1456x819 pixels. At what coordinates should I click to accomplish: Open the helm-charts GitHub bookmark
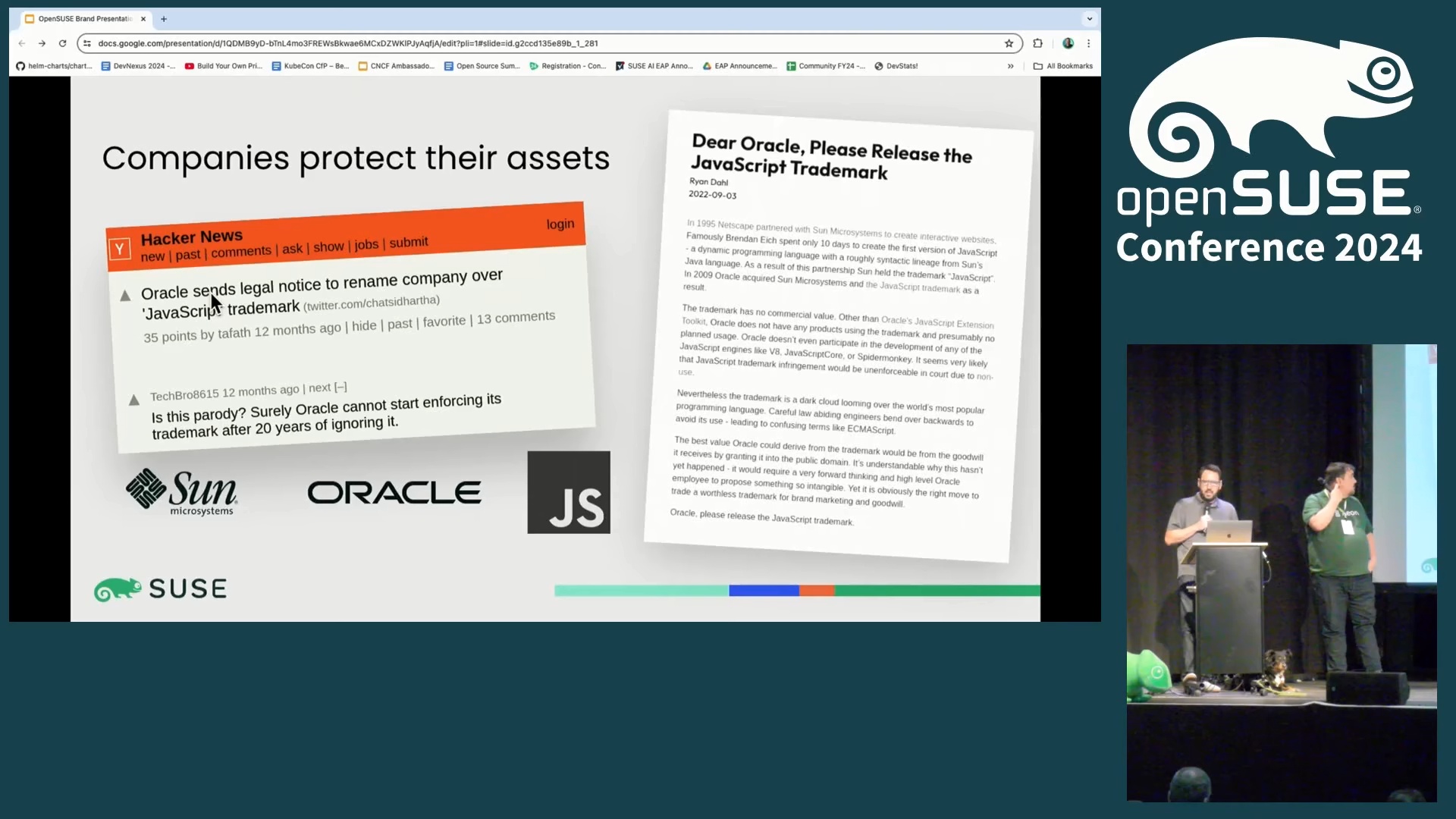54,66
